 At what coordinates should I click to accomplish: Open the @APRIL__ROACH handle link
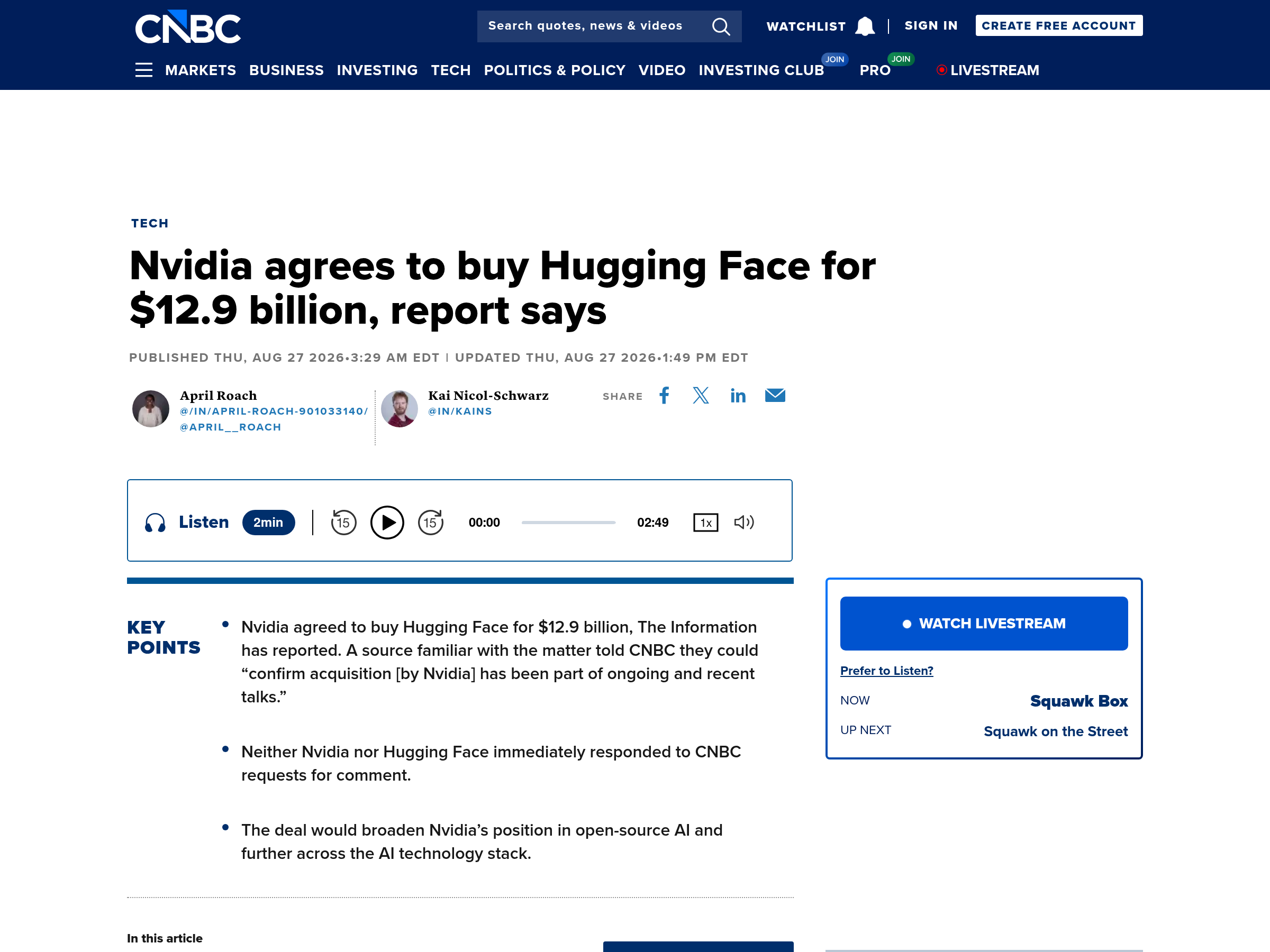[x=230, y=427]
